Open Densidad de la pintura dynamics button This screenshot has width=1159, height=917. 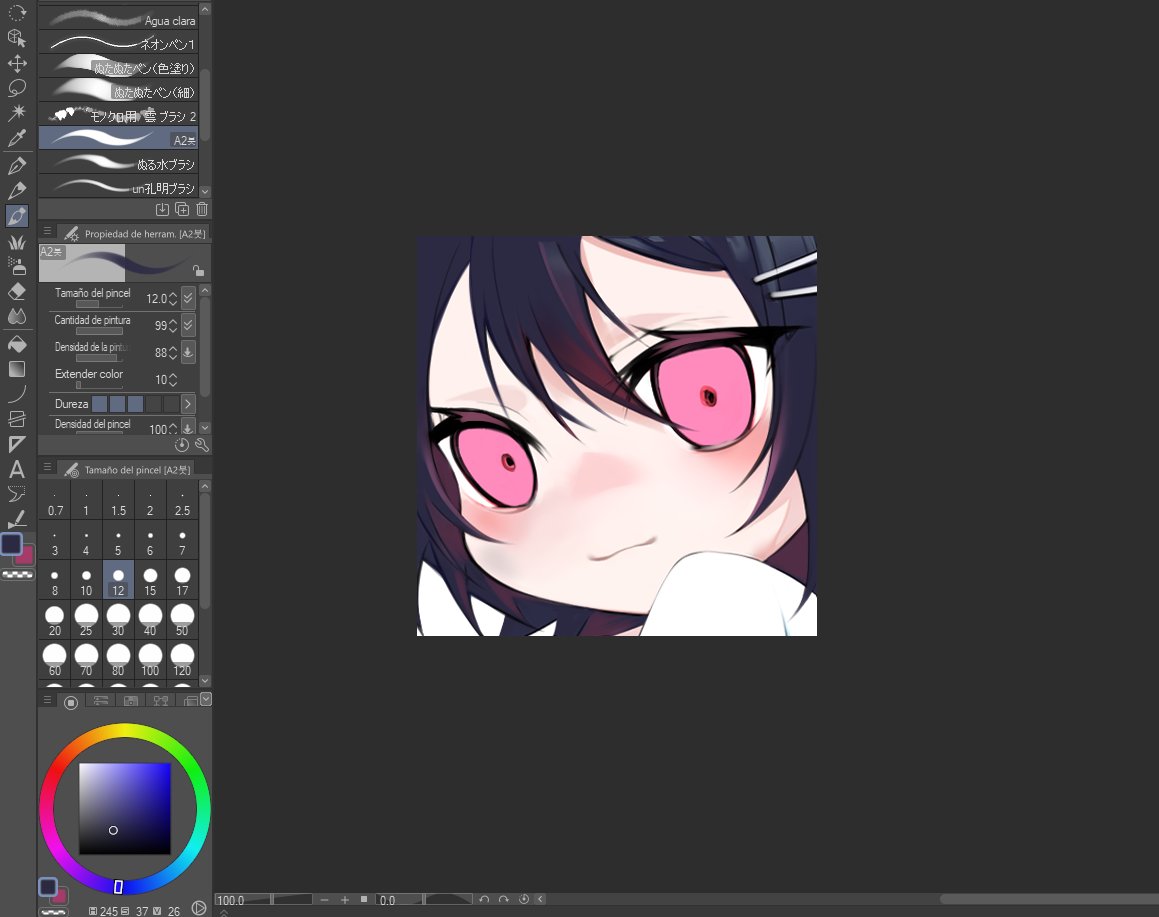click(188, 352)
